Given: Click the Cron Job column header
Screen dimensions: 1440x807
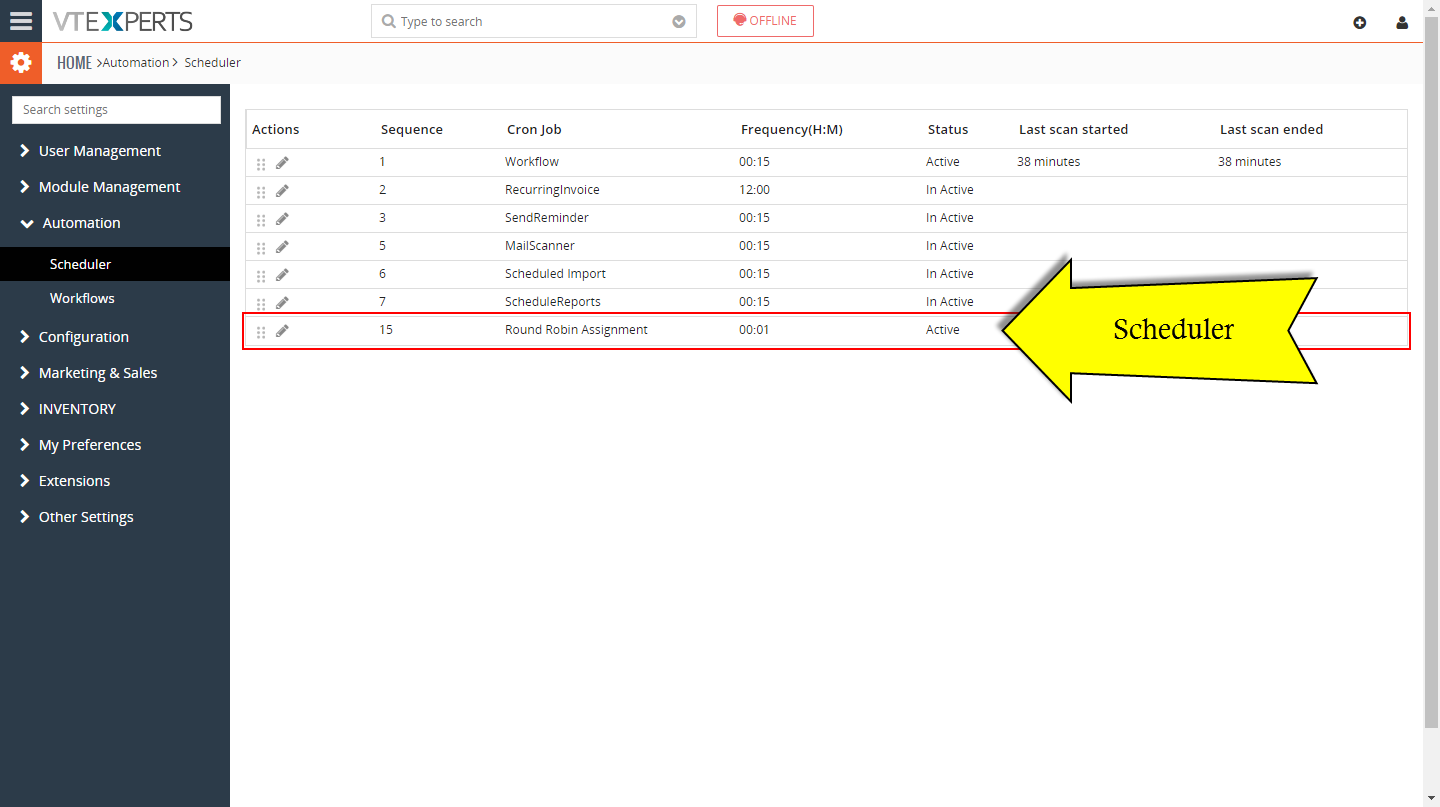Looking at the screenshot, I should [x=534, y=129].
